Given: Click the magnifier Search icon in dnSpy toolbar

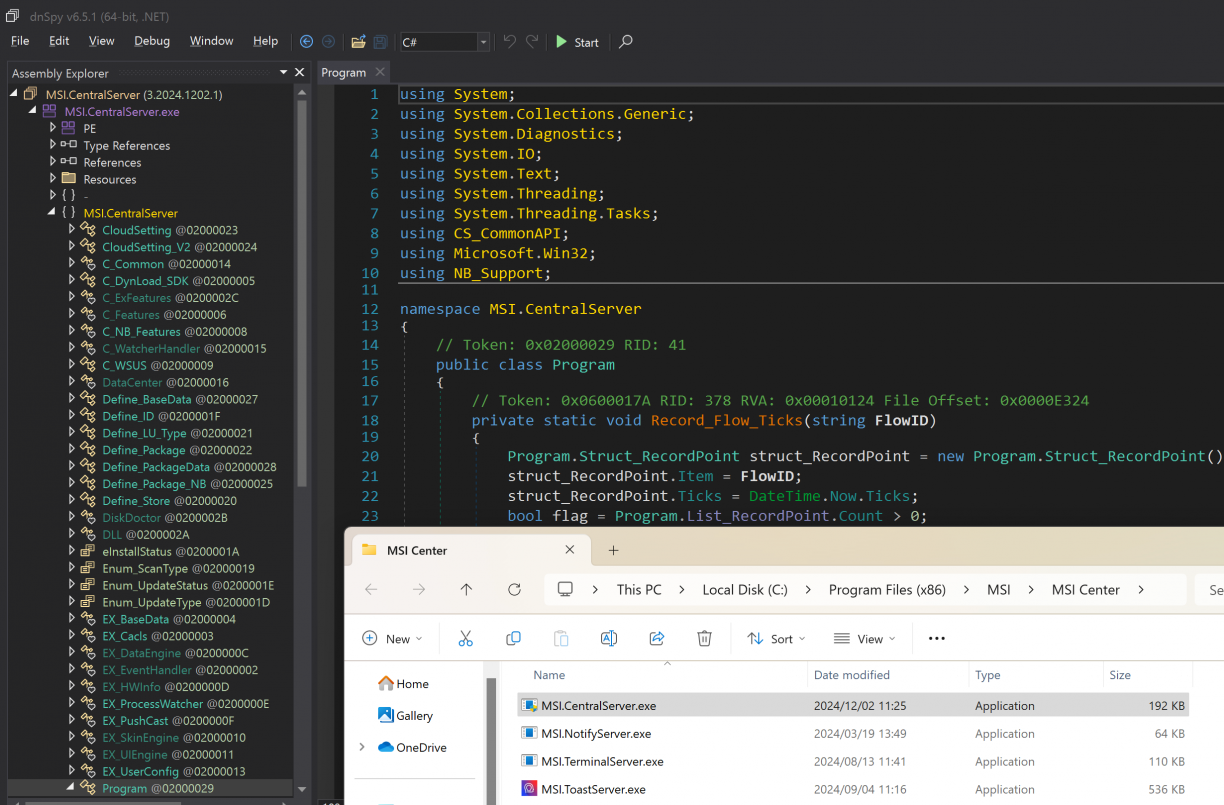Looking at the screenshot, I should point(626,42).
